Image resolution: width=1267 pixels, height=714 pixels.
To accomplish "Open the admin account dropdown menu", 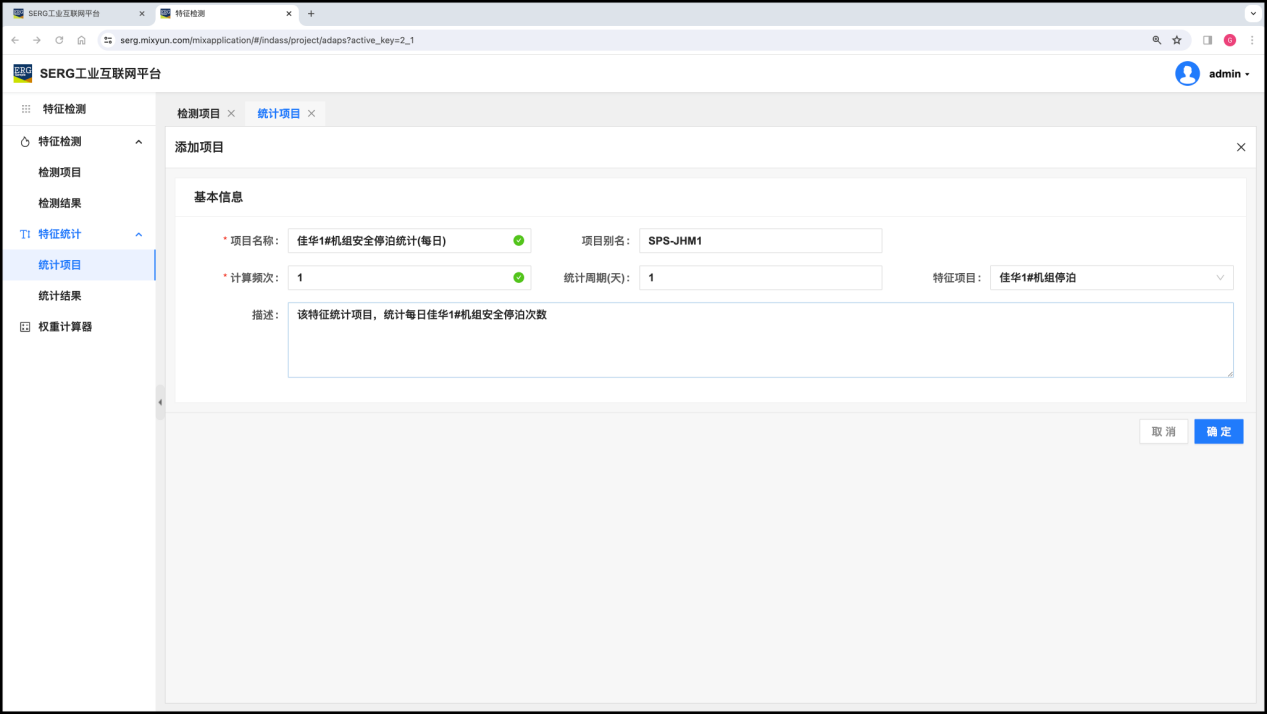I will (1229, 74).
